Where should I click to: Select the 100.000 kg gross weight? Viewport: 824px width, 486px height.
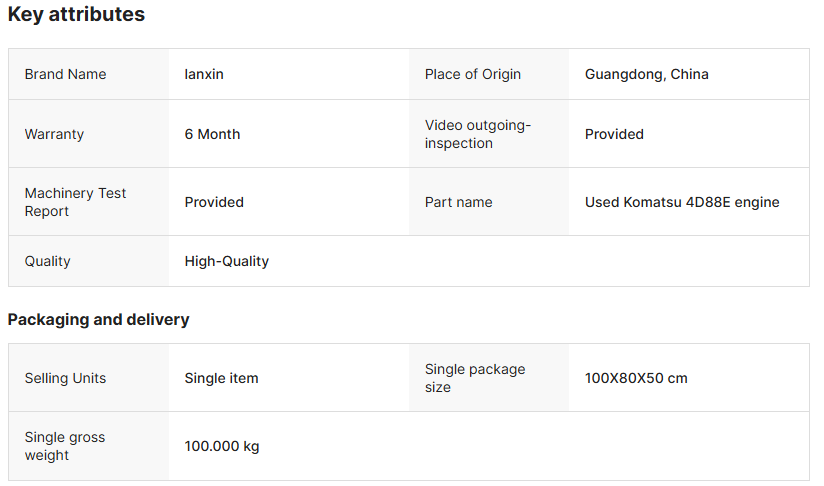point(221,446)
